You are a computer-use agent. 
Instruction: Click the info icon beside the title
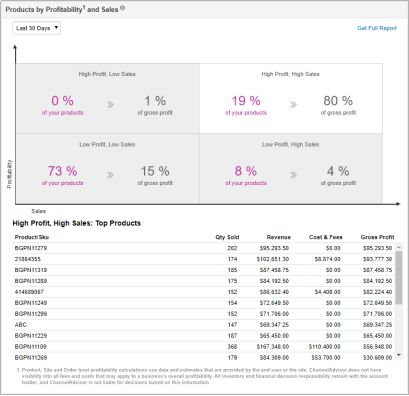coord(123,8)
